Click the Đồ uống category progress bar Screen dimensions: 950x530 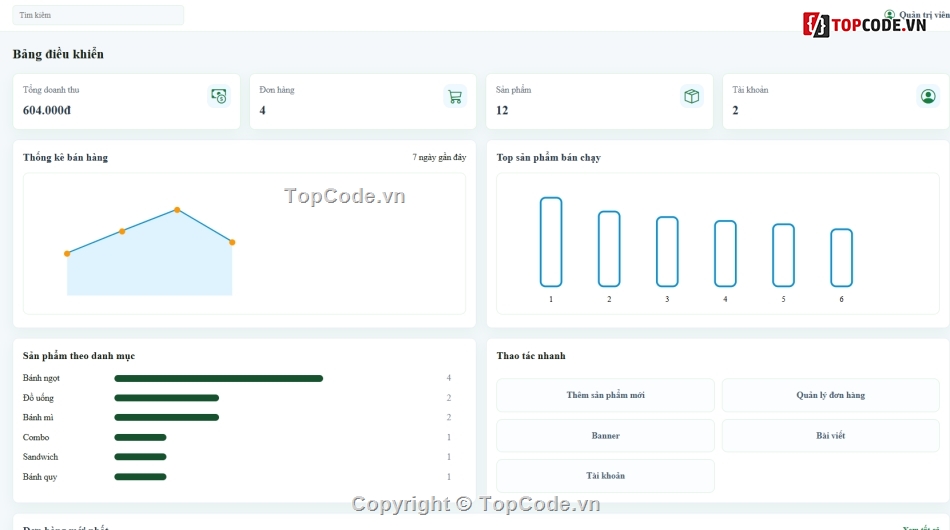[x=167, y=398]
